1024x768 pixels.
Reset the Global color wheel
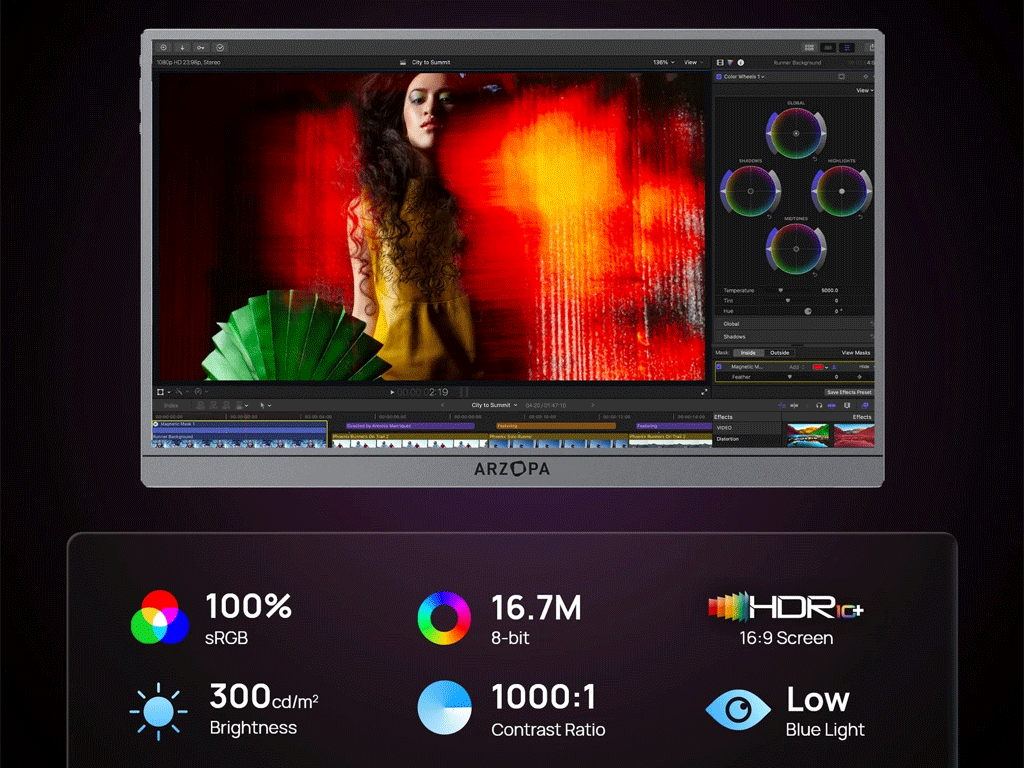coord(815,159)
